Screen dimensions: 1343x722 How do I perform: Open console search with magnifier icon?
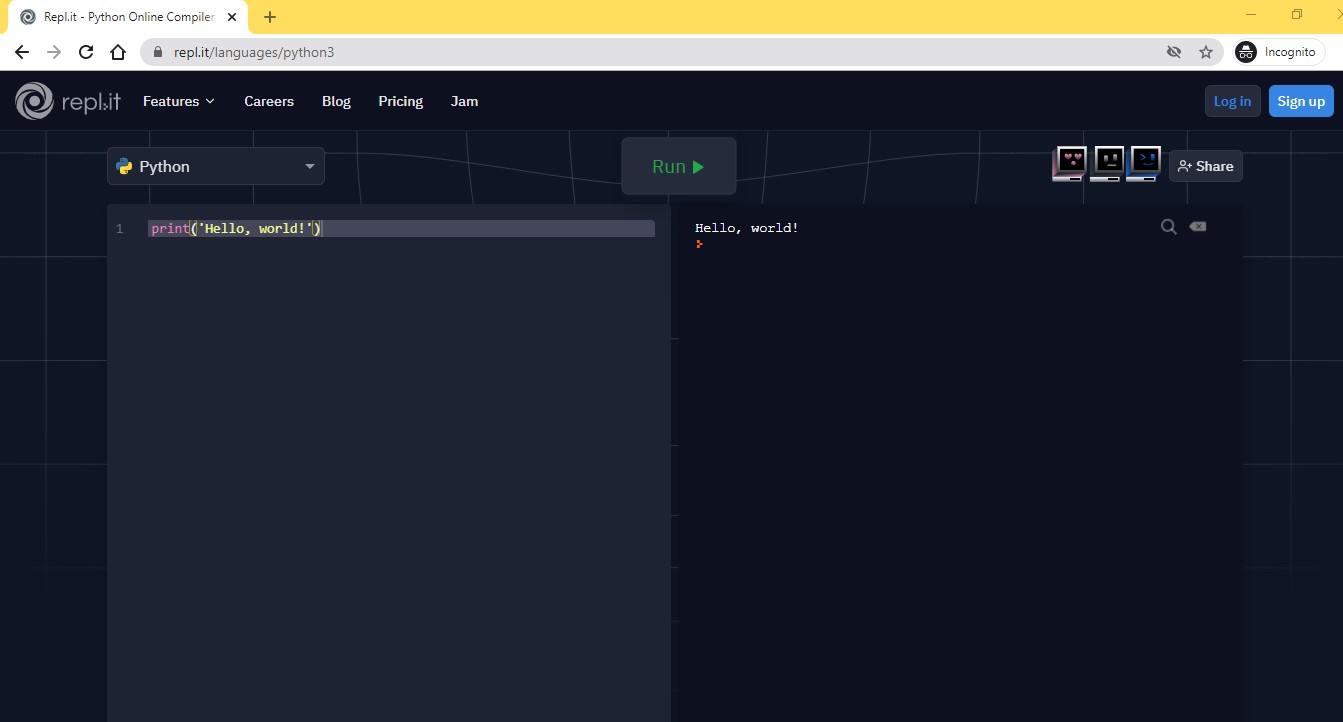pyautogui.click(x=1168, y=227)
